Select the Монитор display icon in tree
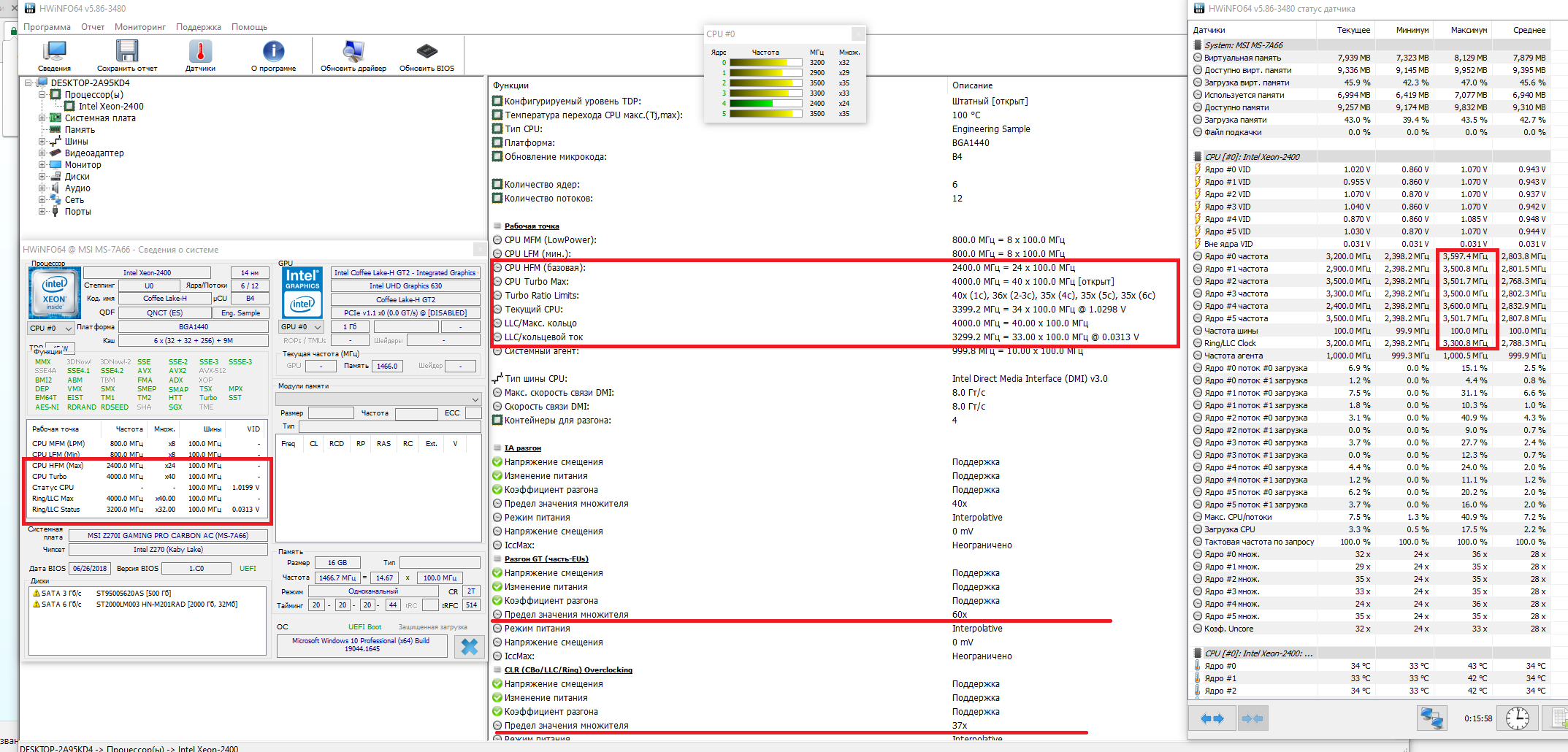1568x752 pixels. 56,164
